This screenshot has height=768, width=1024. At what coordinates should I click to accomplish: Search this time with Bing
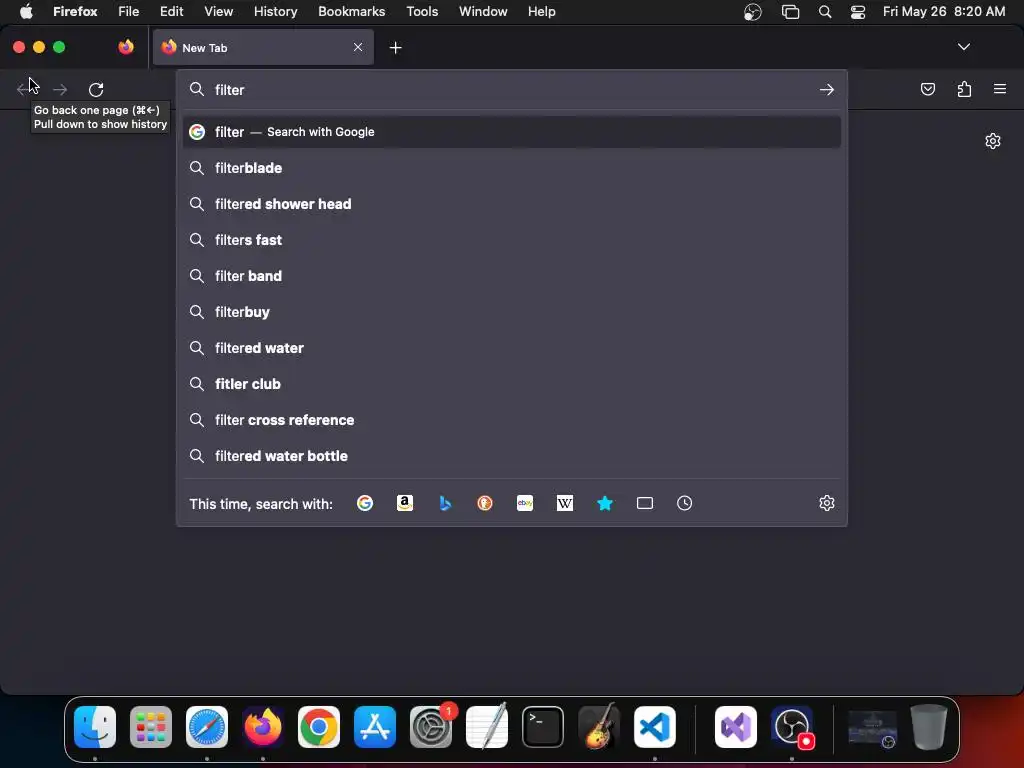point(445,503)
